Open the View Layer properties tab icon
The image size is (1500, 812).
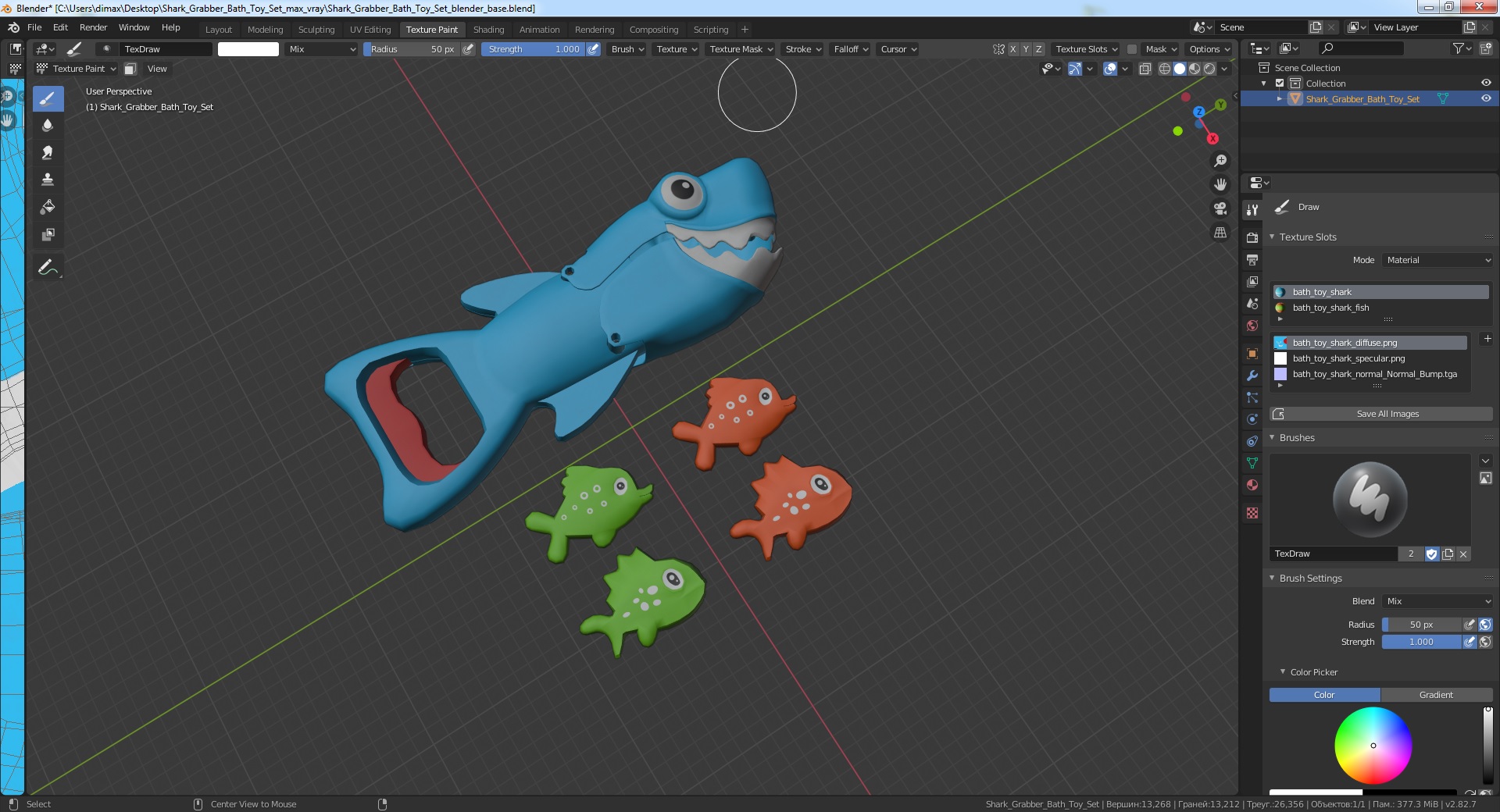click(x=1252, y=282)
